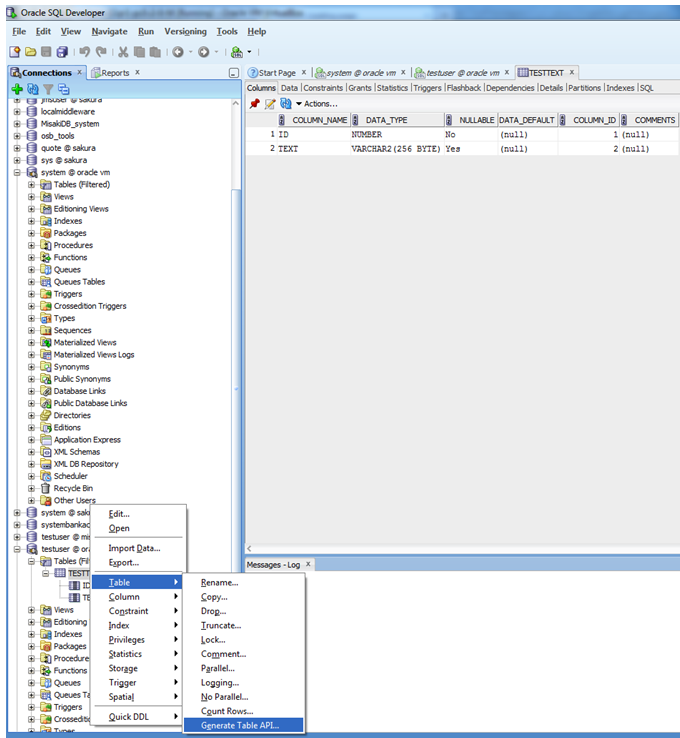Click the Forward navigation arrow icon
The image size is (680, 738).
coord(204,52)
